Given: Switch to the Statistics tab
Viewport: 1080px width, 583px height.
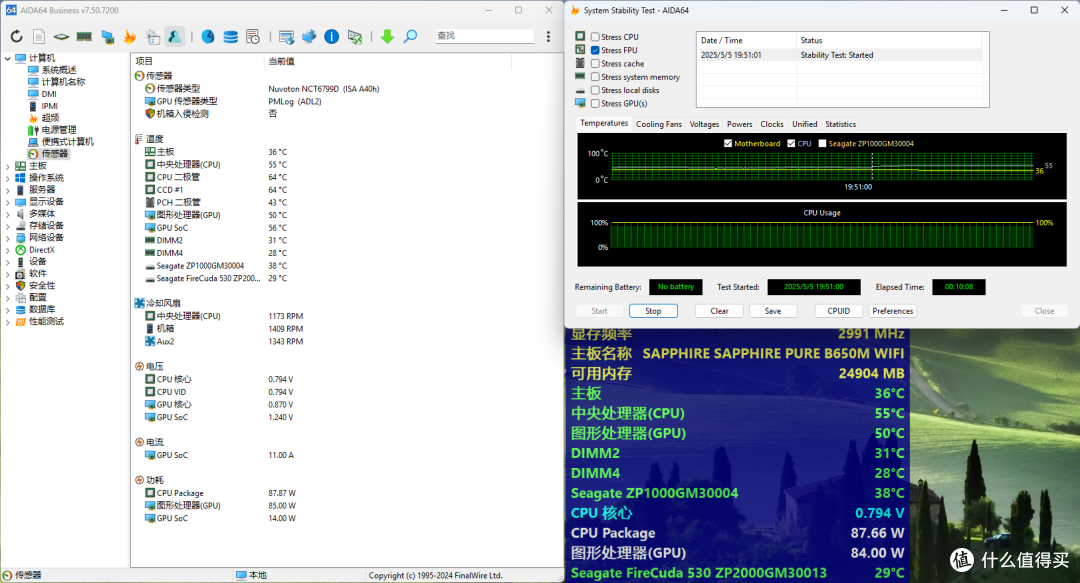Looking at the screenshot, I should click(840, 124).
